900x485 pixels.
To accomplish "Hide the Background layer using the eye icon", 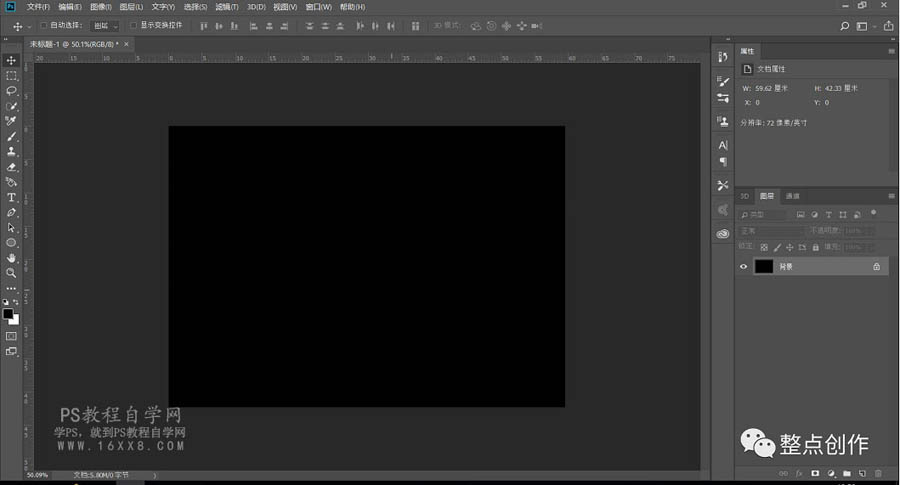I will pos(743,266).
